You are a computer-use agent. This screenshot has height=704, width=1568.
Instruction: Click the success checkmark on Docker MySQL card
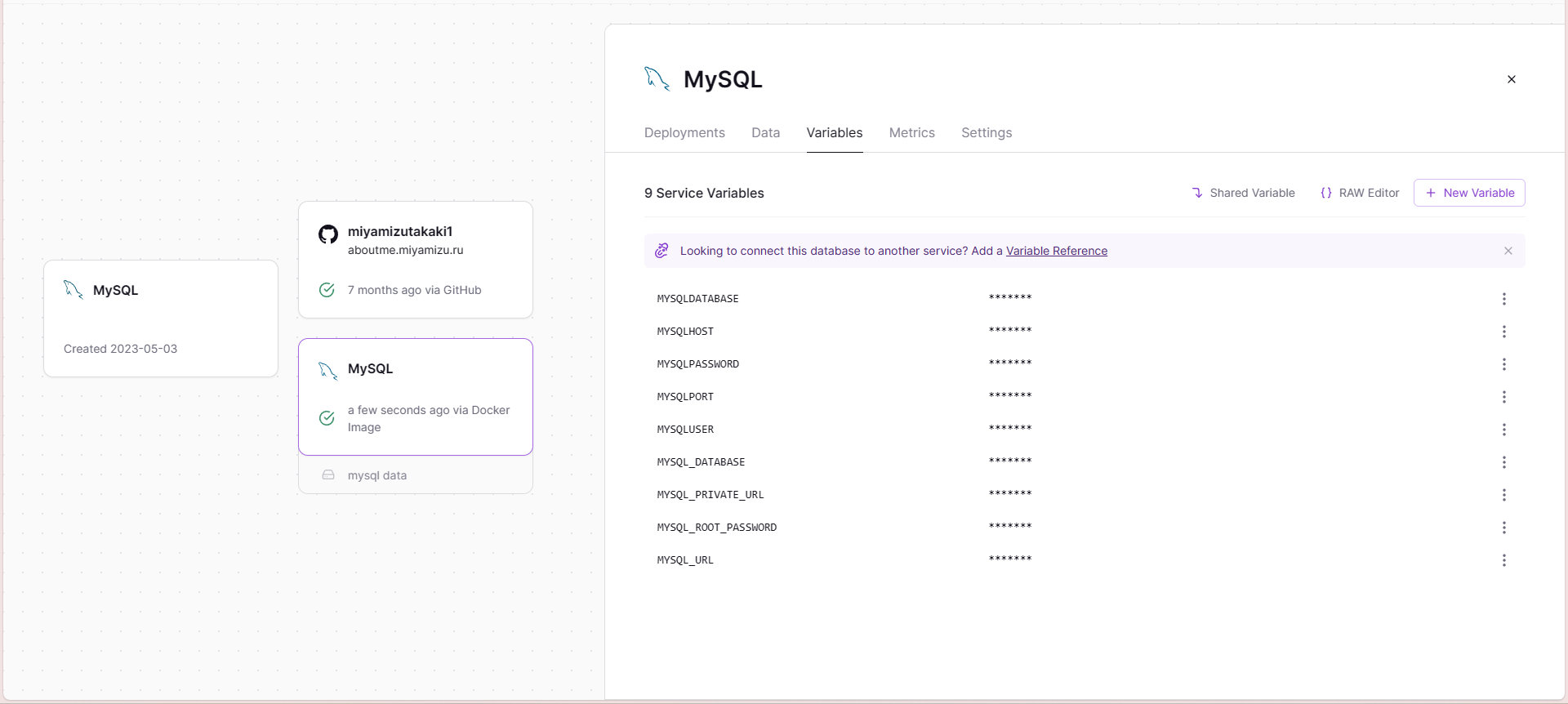click(x=327, y=418)
